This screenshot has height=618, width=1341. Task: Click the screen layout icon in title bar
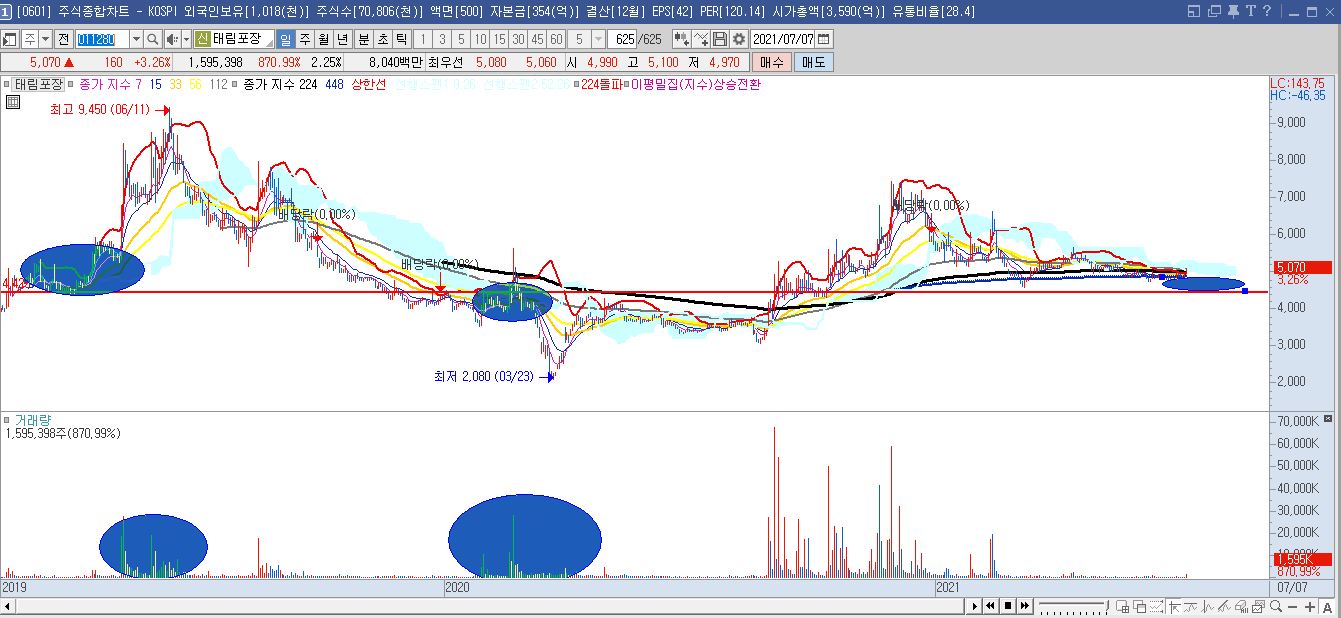[x=1194, y=11]
